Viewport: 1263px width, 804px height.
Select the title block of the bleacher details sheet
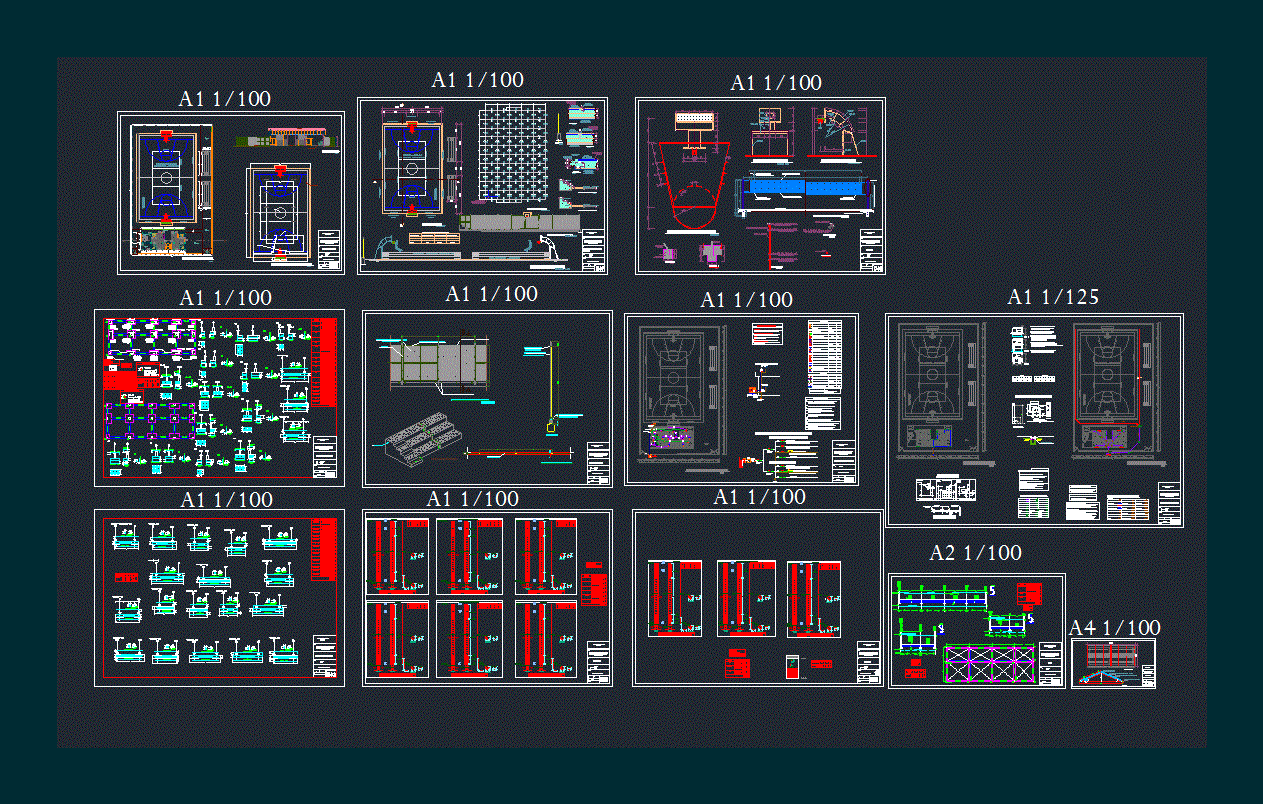coord(598,463)
